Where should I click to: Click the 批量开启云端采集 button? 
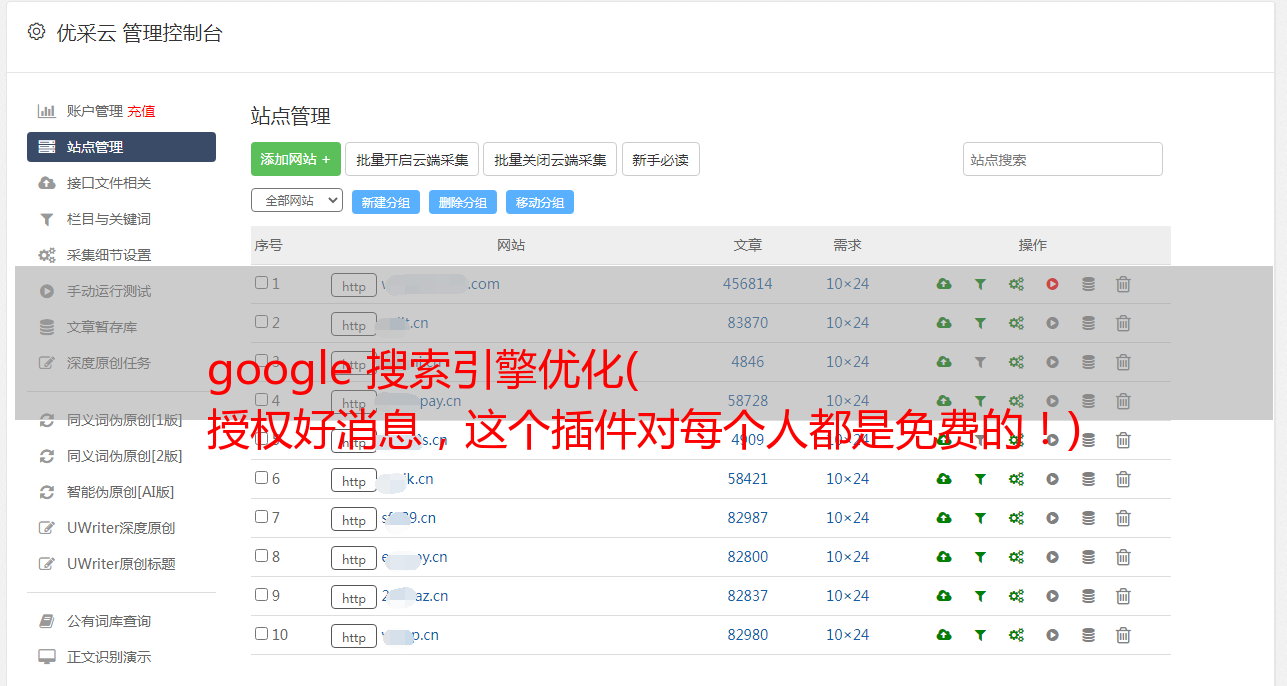tap(412, 159)
